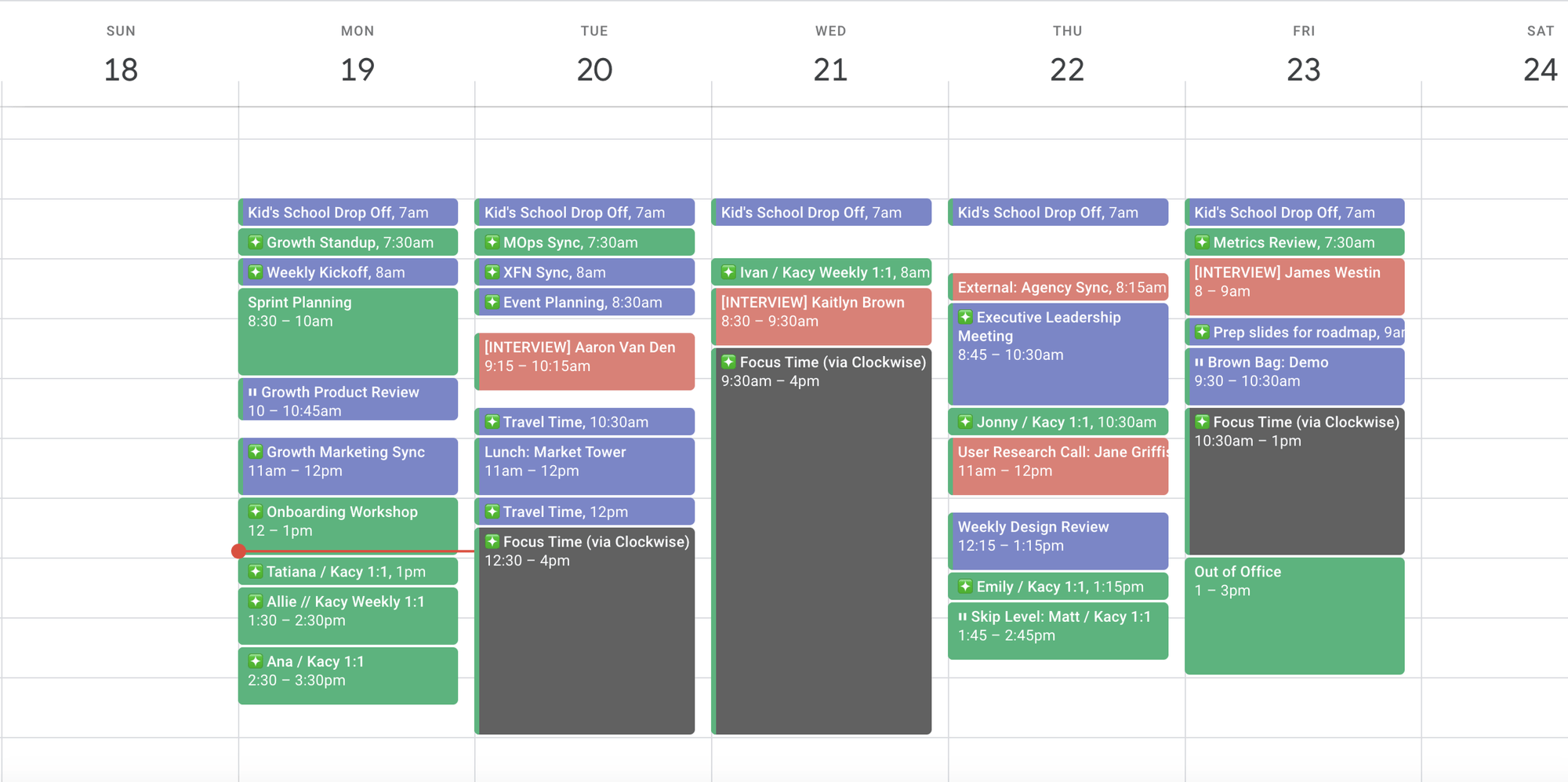
Task: Click the sparkle icon on Jonny / Kacy 1:1
Action: point(965,422)
